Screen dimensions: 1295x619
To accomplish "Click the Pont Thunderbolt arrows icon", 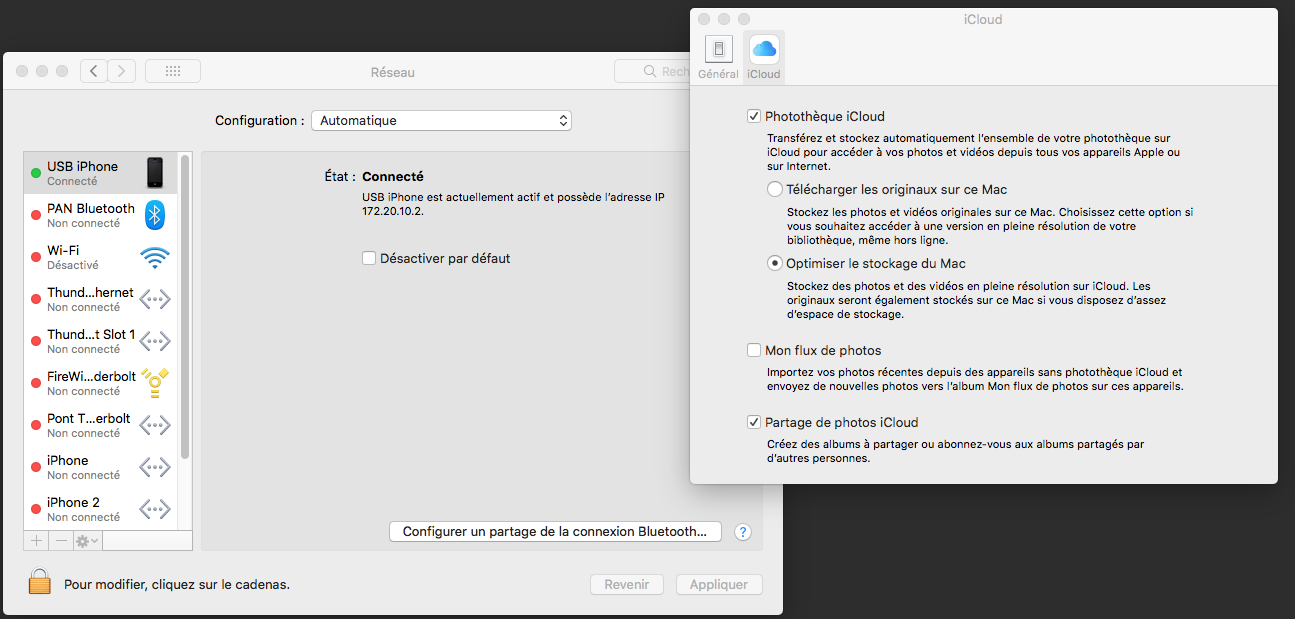I will coord(155,425).
